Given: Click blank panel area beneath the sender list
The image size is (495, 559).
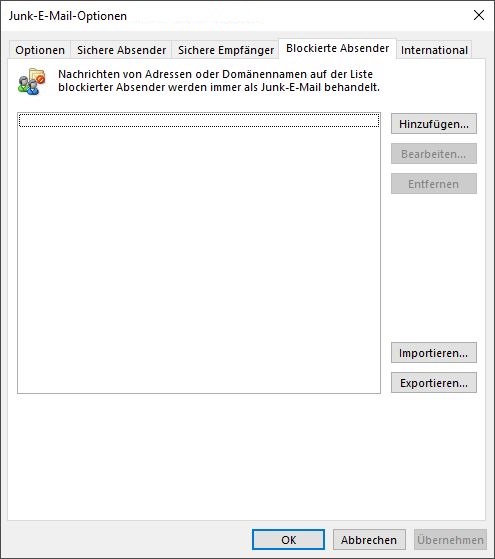Looking at the screenshot, I should pyautogui.click(x=246, y=456).
